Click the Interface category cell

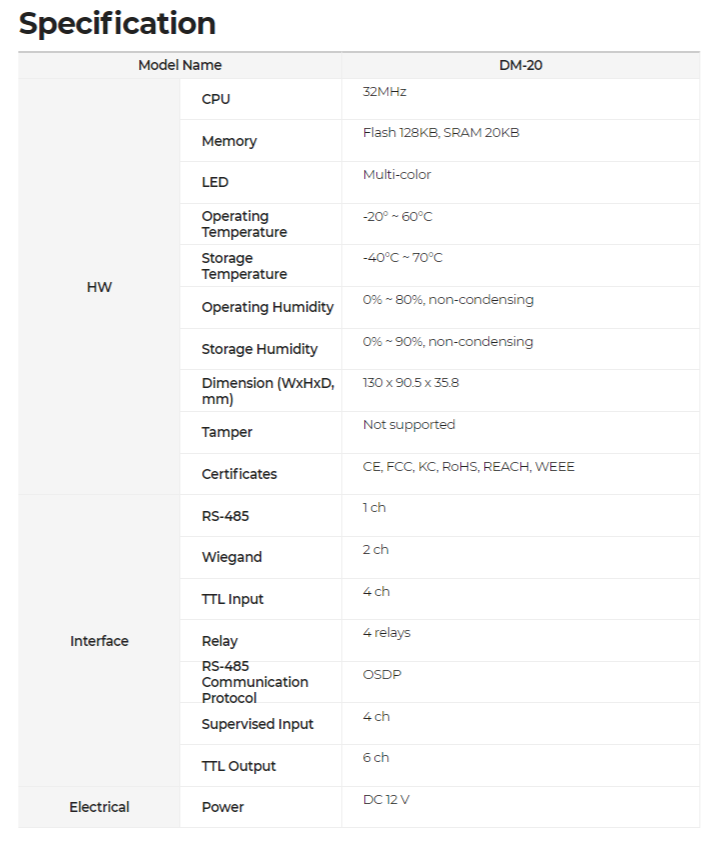click(99, 641)
